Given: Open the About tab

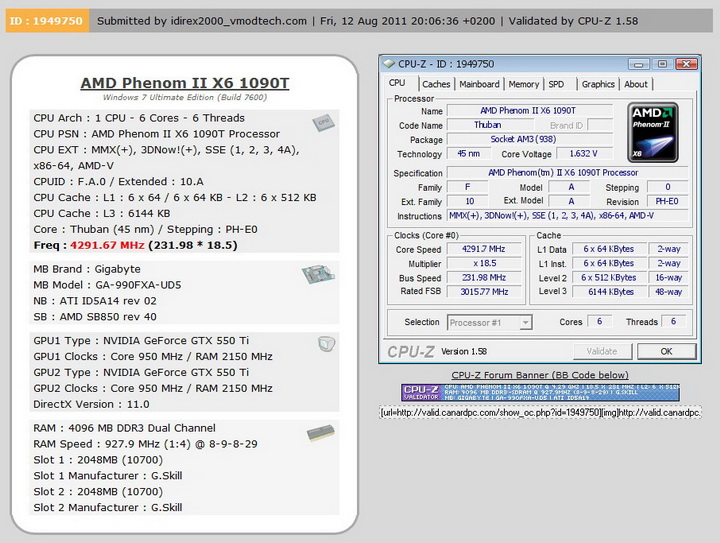Looking at the screenshot, I should pyautogui.click(x=636, y=84).
